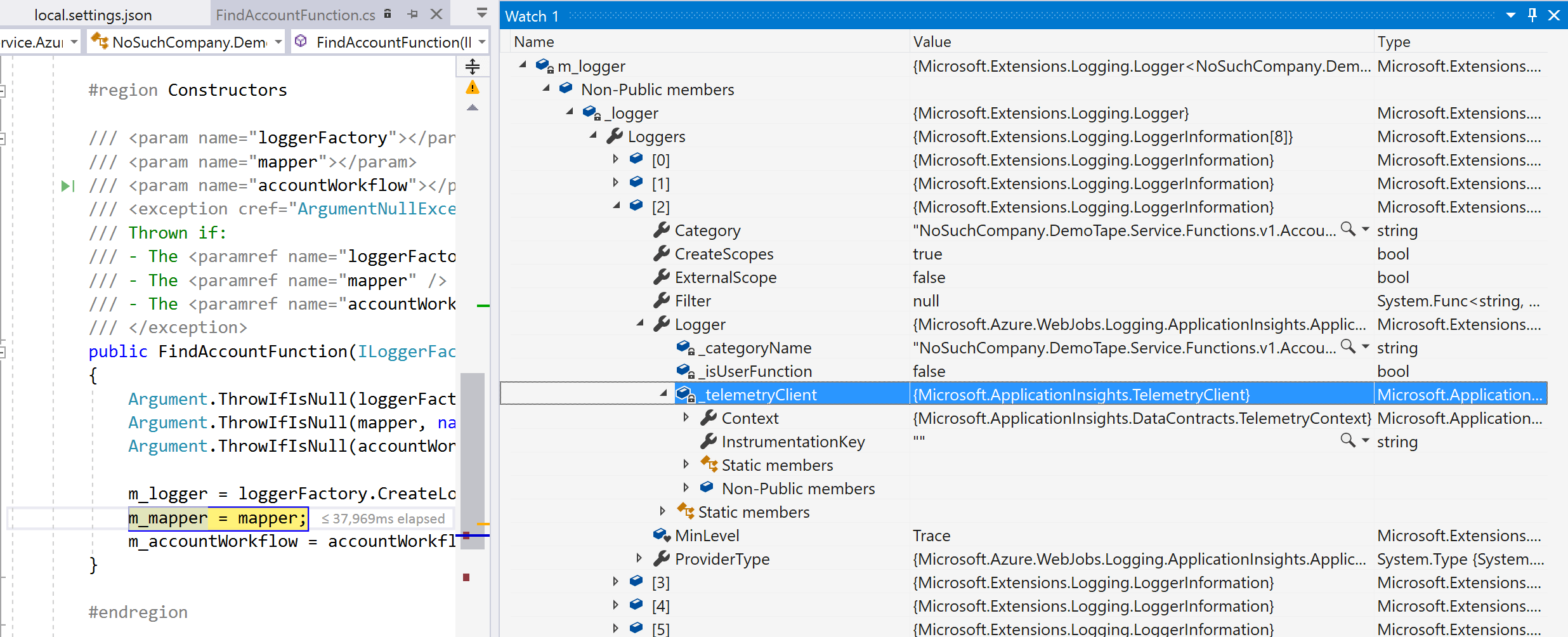Switch to local.settings.json tab
The height and width of the screenshot is (637, 1568).
(x=93, y=15)
